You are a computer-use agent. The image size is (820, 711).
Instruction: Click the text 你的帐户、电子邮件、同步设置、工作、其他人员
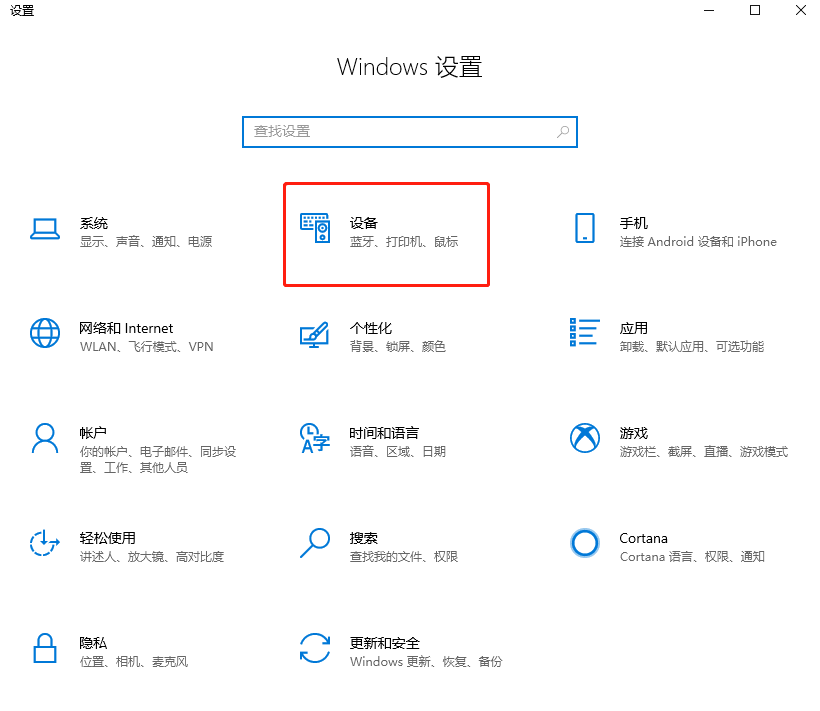(158, 460)
